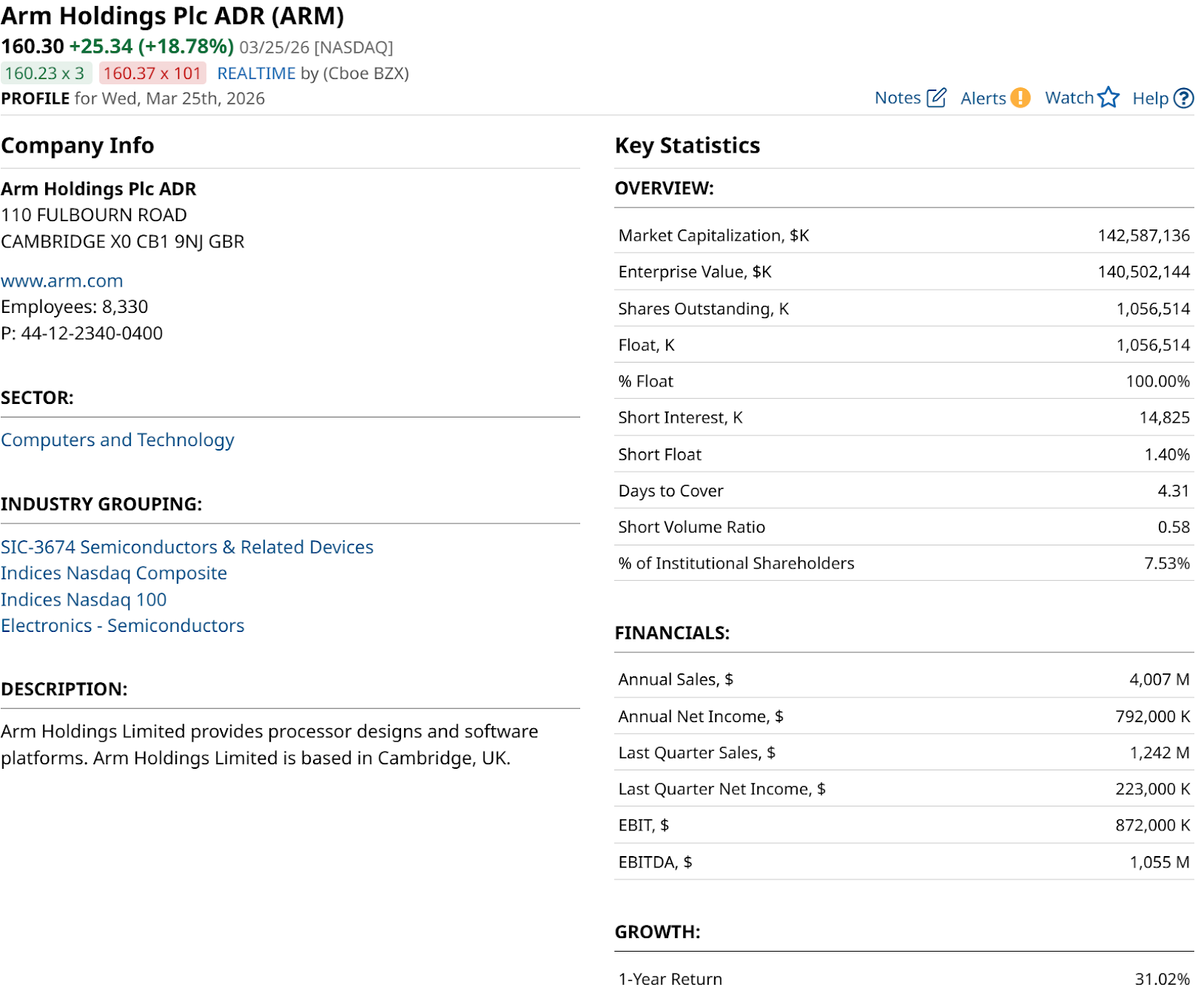Open Indices Nasdaq Composite link
Image resolution: width=1204 pixels, height=993 pixels.
click(x=114, y=573)
